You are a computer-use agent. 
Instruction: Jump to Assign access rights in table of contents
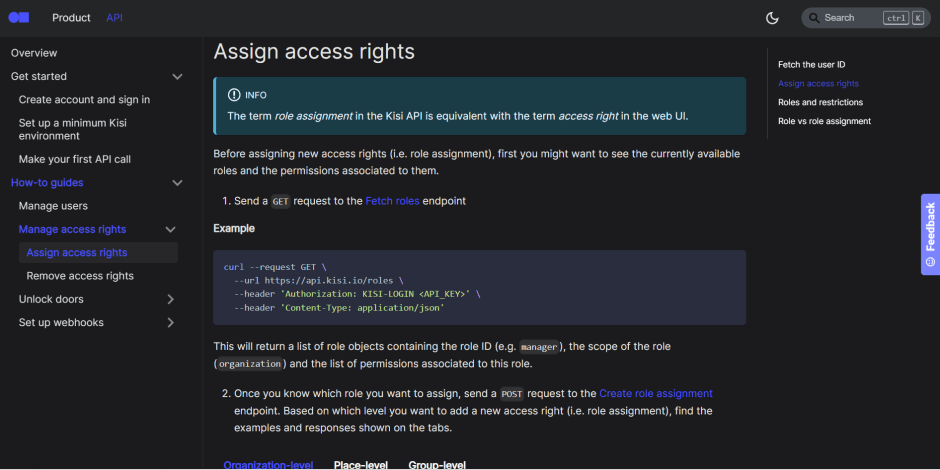[818, 83]
